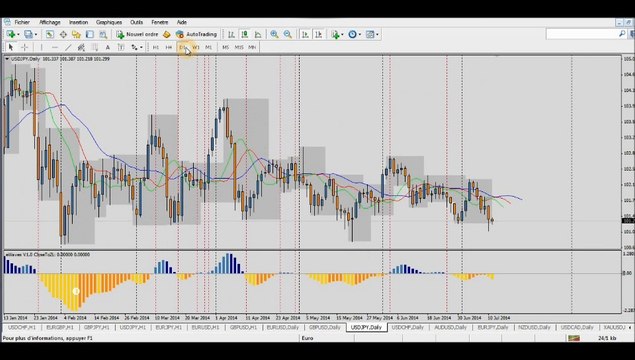
Task: Zoom out of the chart
Action: coord(288,34)
